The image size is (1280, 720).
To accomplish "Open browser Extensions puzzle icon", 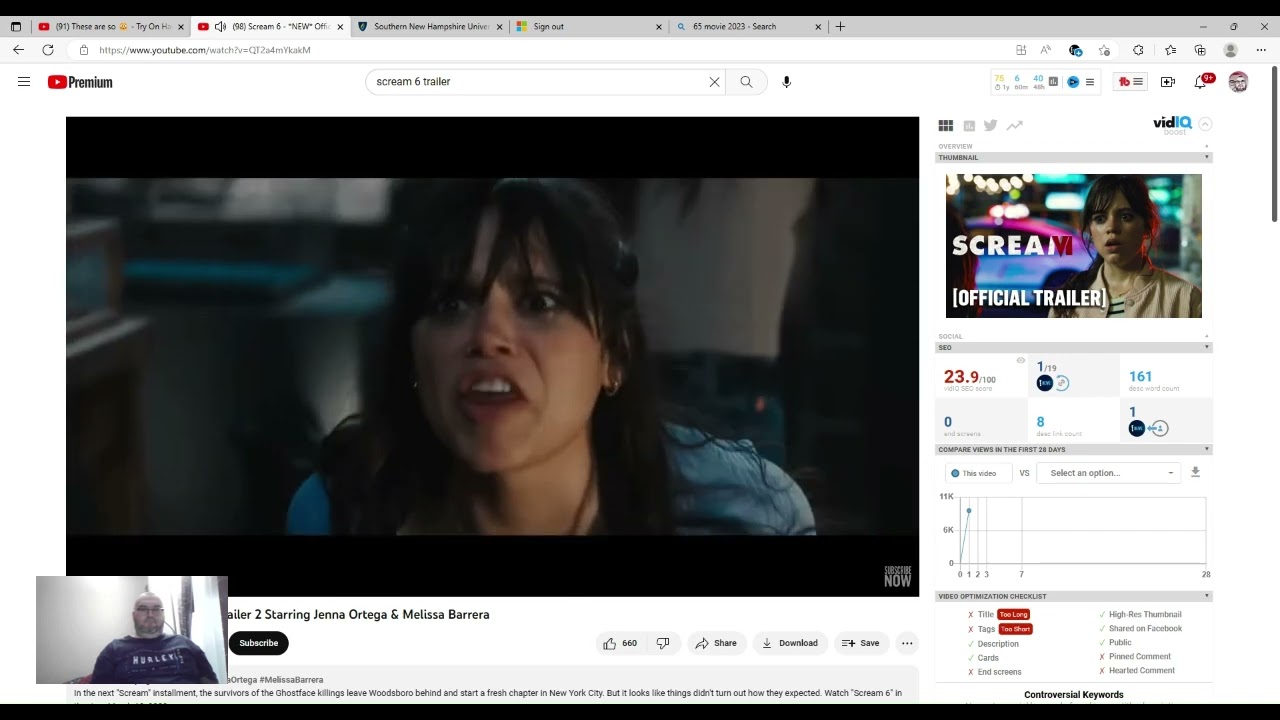I will pyautogui.click(x=1138, y=50).
